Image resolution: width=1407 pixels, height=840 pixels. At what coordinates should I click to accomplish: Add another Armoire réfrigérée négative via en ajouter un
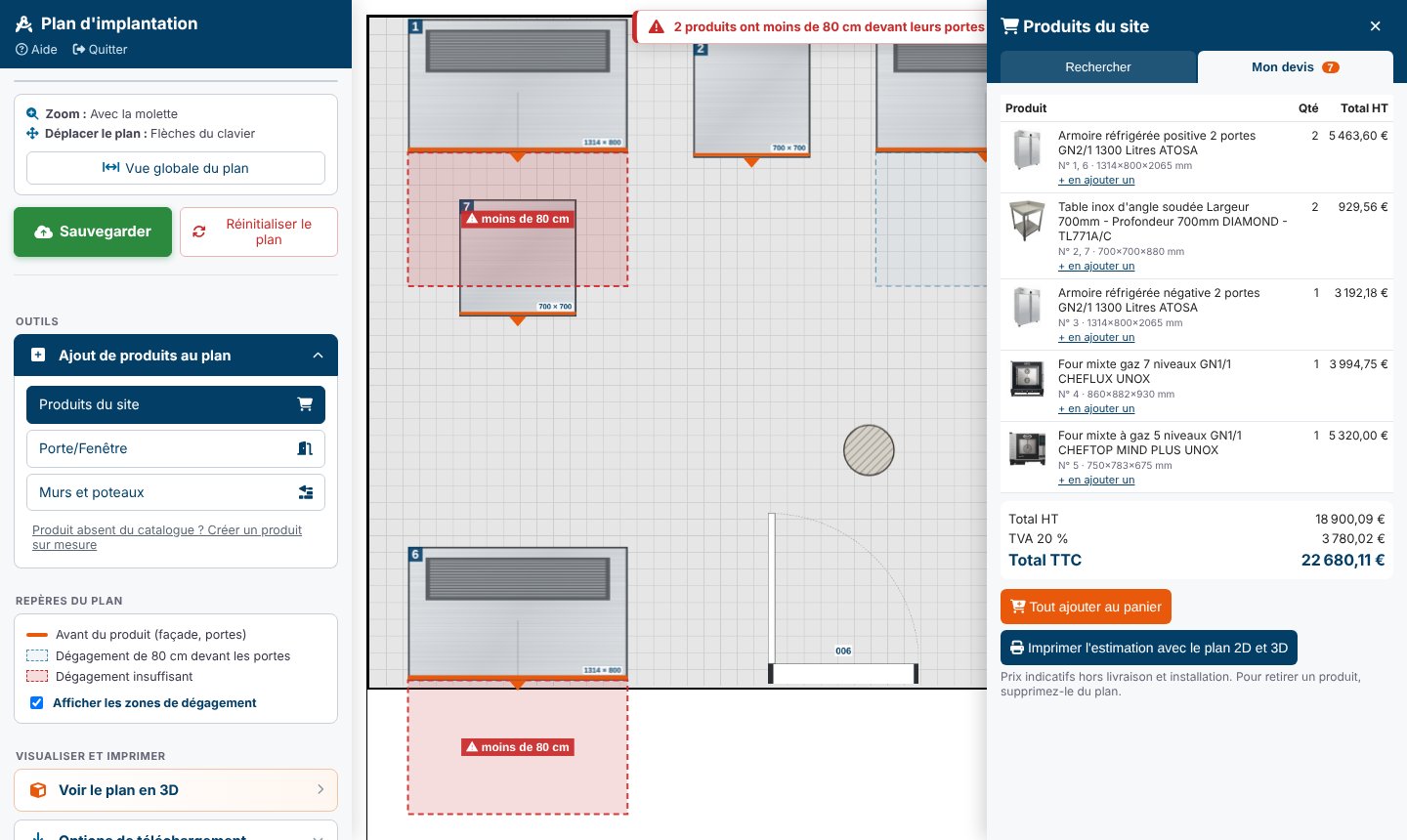[x=1096, y=338]
